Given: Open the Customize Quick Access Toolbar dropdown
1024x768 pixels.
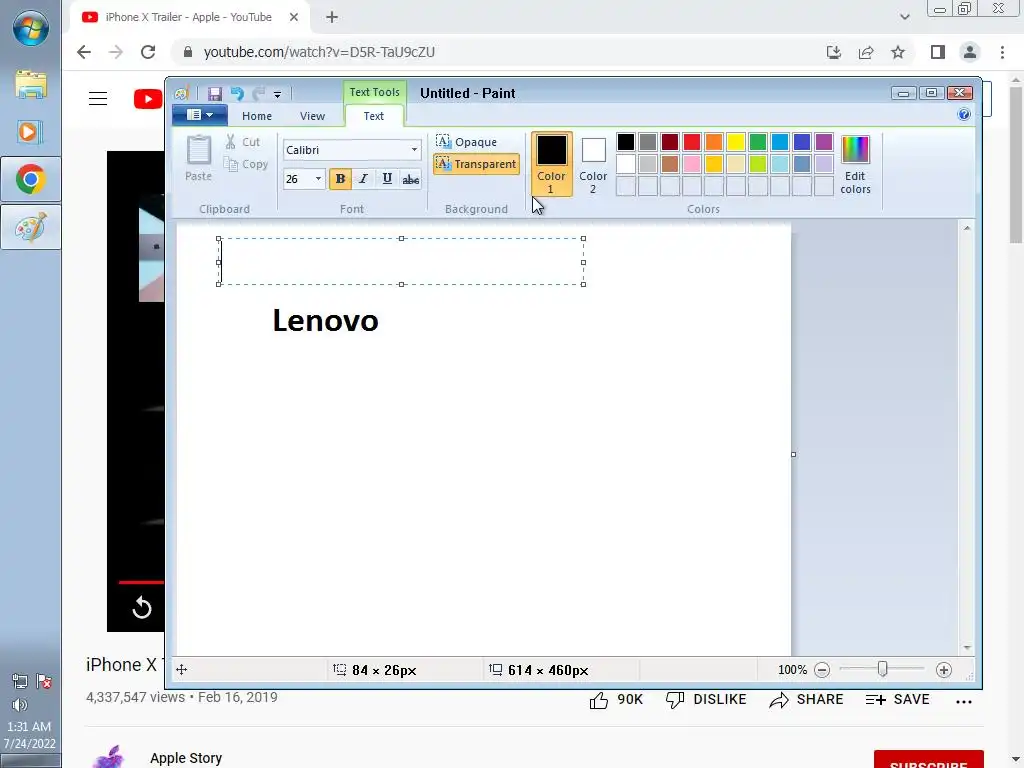Looking at the screenshot, I should click(278, 95).
